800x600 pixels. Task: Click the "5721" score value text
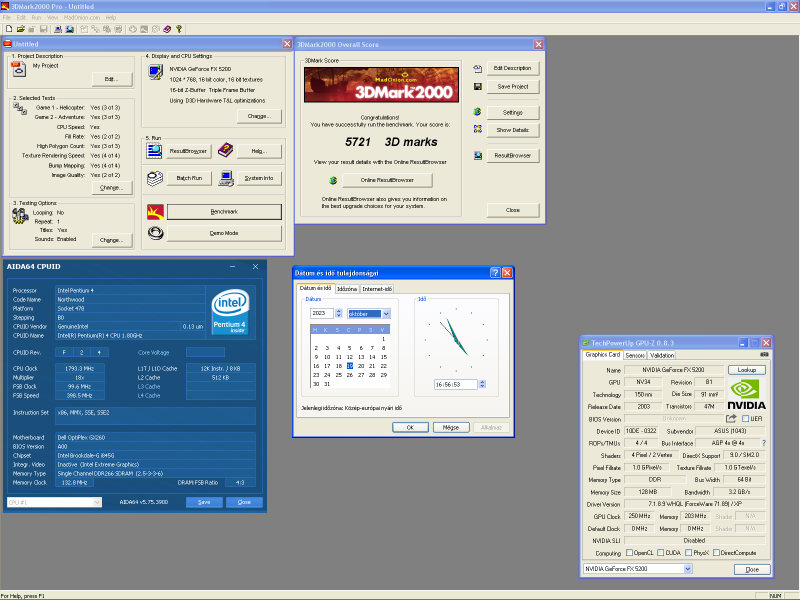358,142
